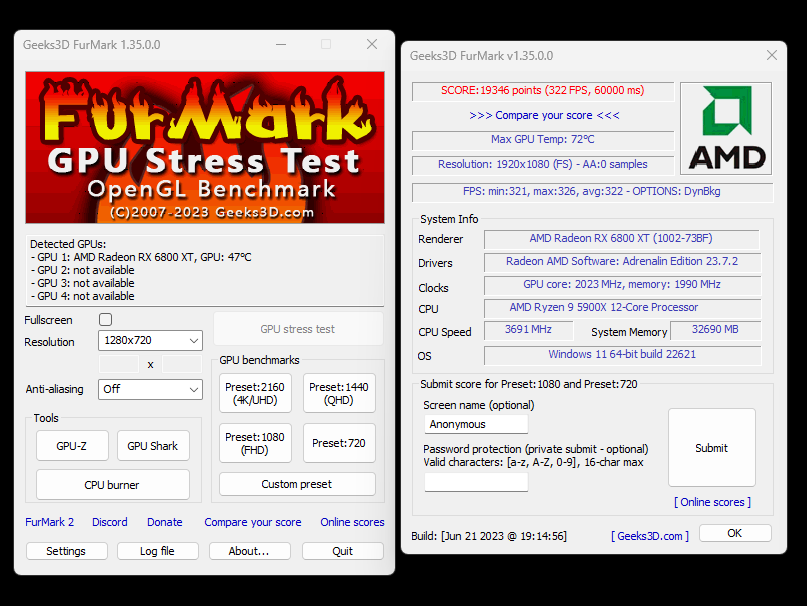Open the Donate link

click(x=165, y=522)
